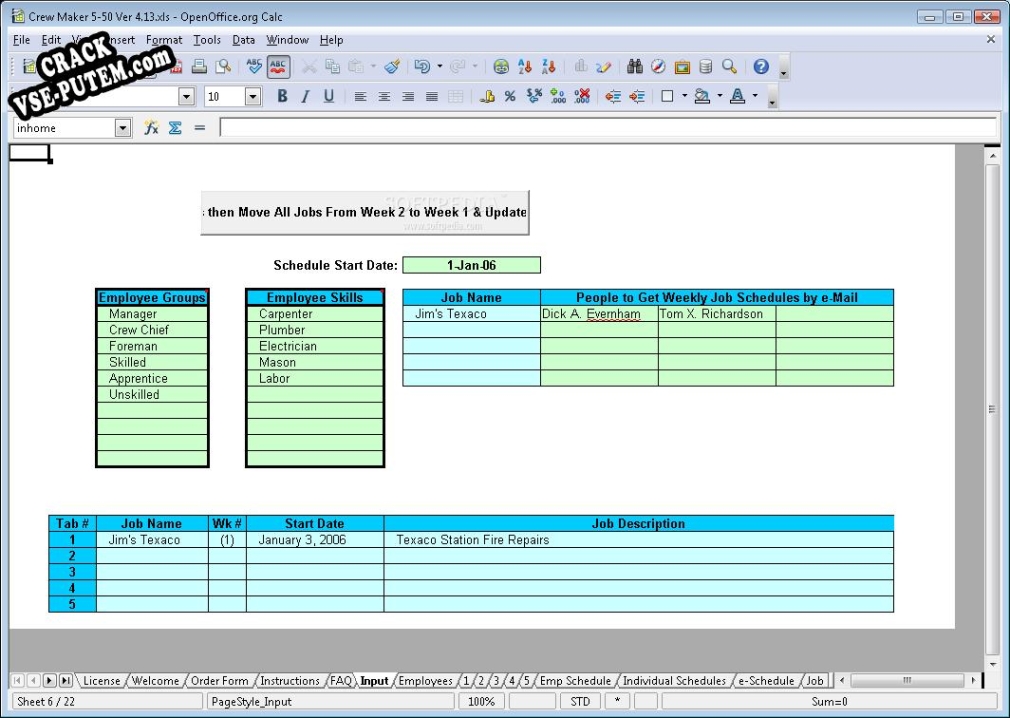Open the Background Color dropdown arrow
This screenshot has width=1010, height=718.
pyautogui.click(x=719, y=96)
